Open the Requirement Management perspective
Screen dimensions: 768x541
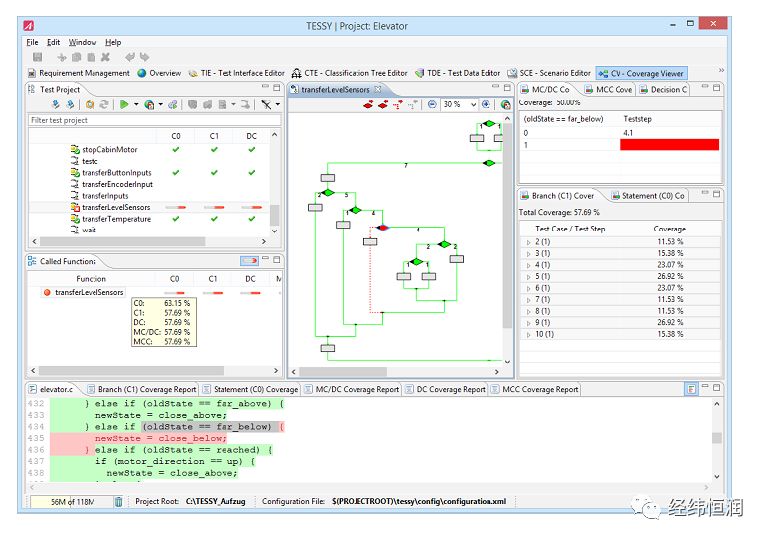79,73
